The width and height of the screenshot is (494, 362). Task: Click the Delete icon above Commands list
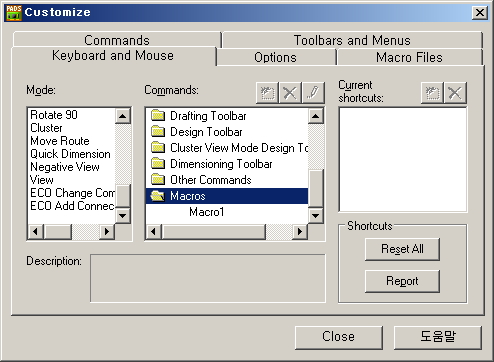(x=290, y=93)
